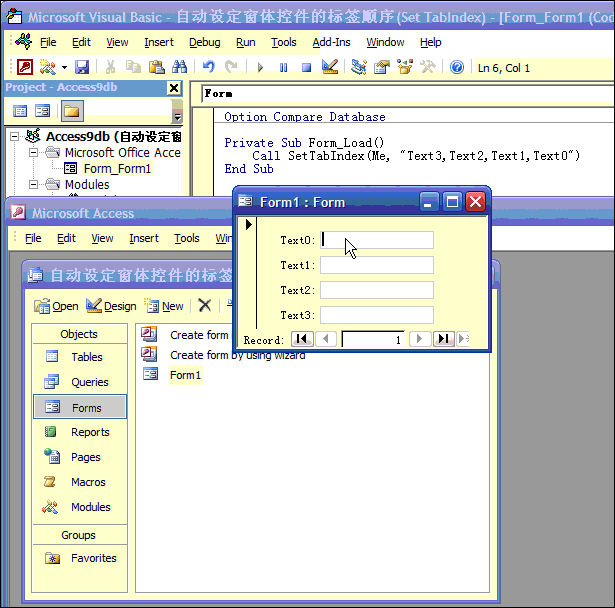
Task: Open Tools menu in Microsoft Access window
Action: pyautogui.click(x=187, y=238)
